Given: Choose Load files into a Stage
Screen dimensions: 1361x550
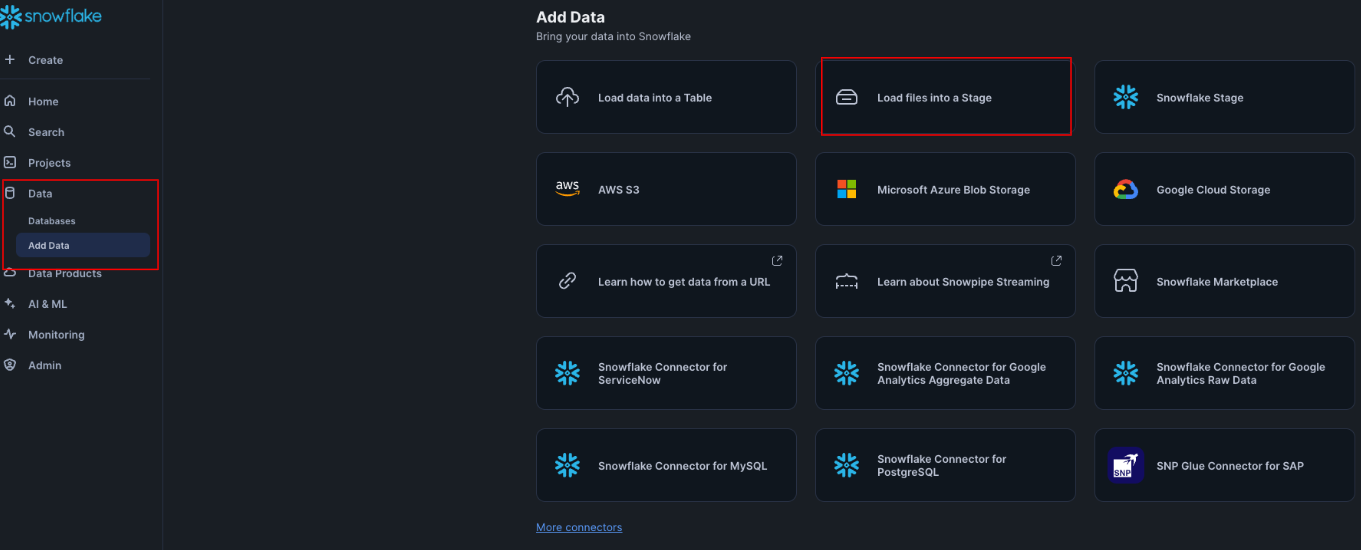Looking at the screenshot, I should [x=945, y=97].
